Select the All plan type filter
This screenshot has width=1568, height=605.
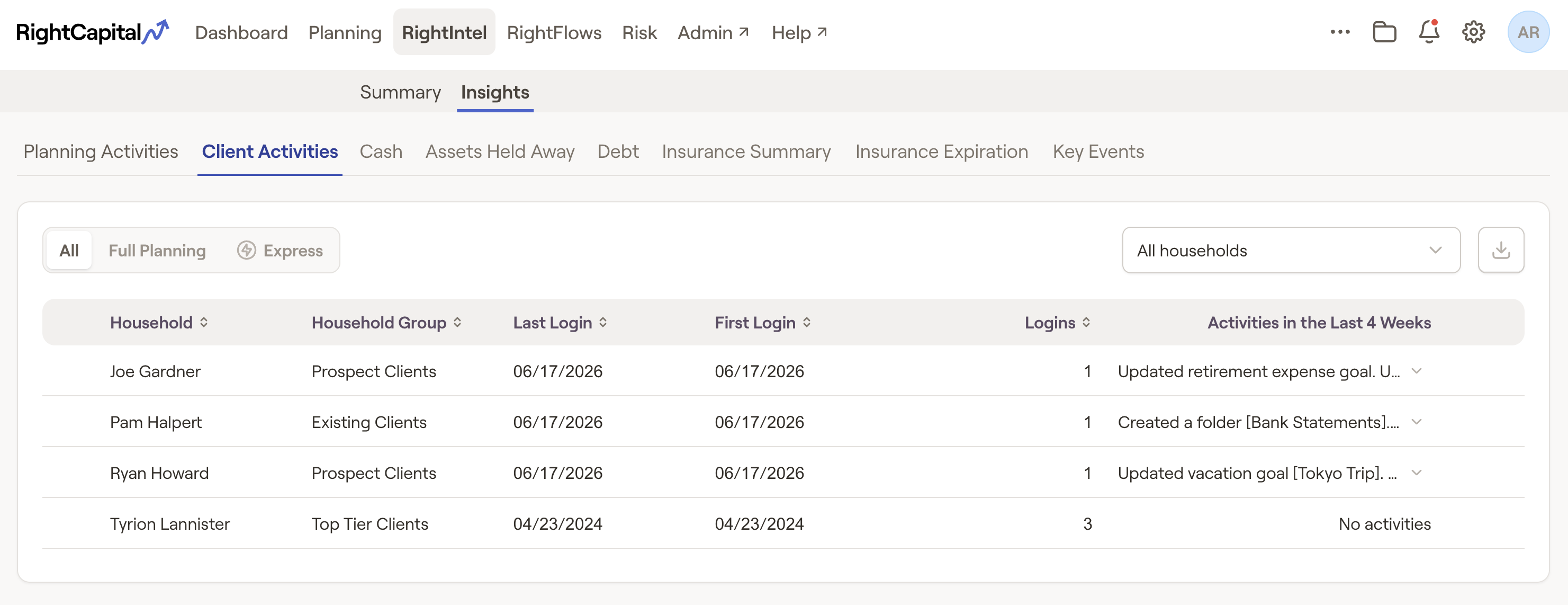click(69, 251)
